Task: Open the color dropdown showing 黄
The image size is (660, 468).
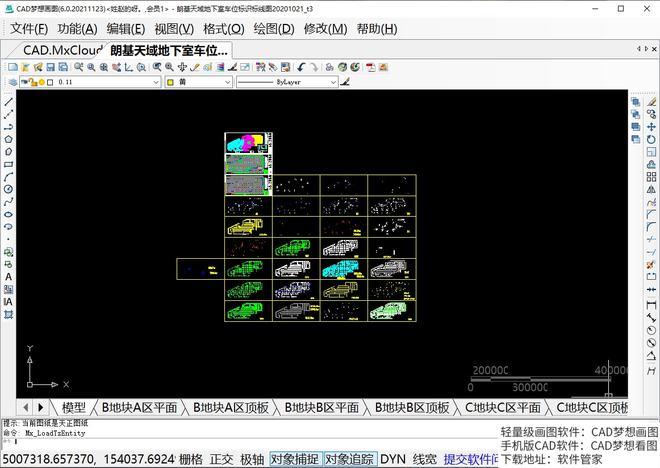Action: [x=199, y=82]
